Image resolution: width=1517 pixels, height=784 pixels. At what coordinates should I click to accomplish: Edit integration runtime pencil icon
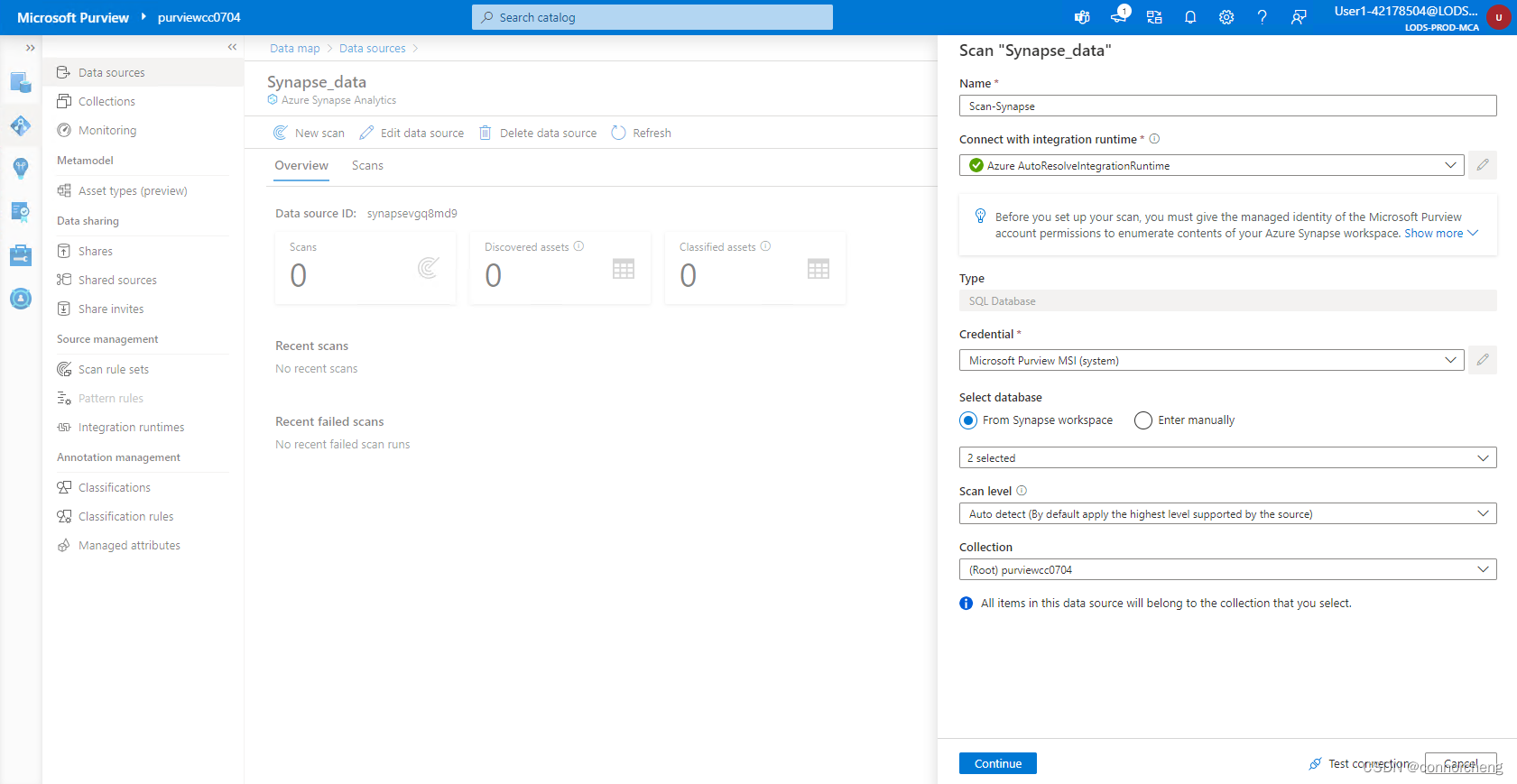tap(1483, 165)
